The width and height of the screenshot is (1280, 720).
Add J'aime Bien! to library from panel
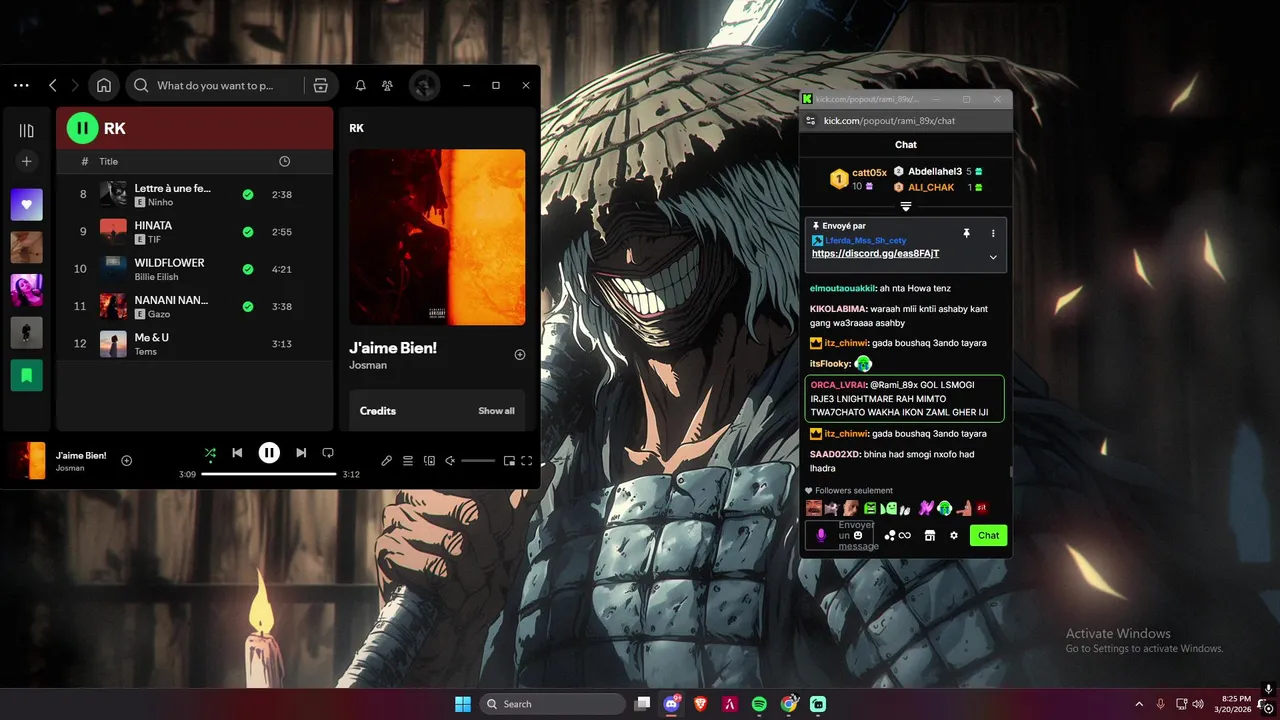pyautogui.click(x=519, y=355)
